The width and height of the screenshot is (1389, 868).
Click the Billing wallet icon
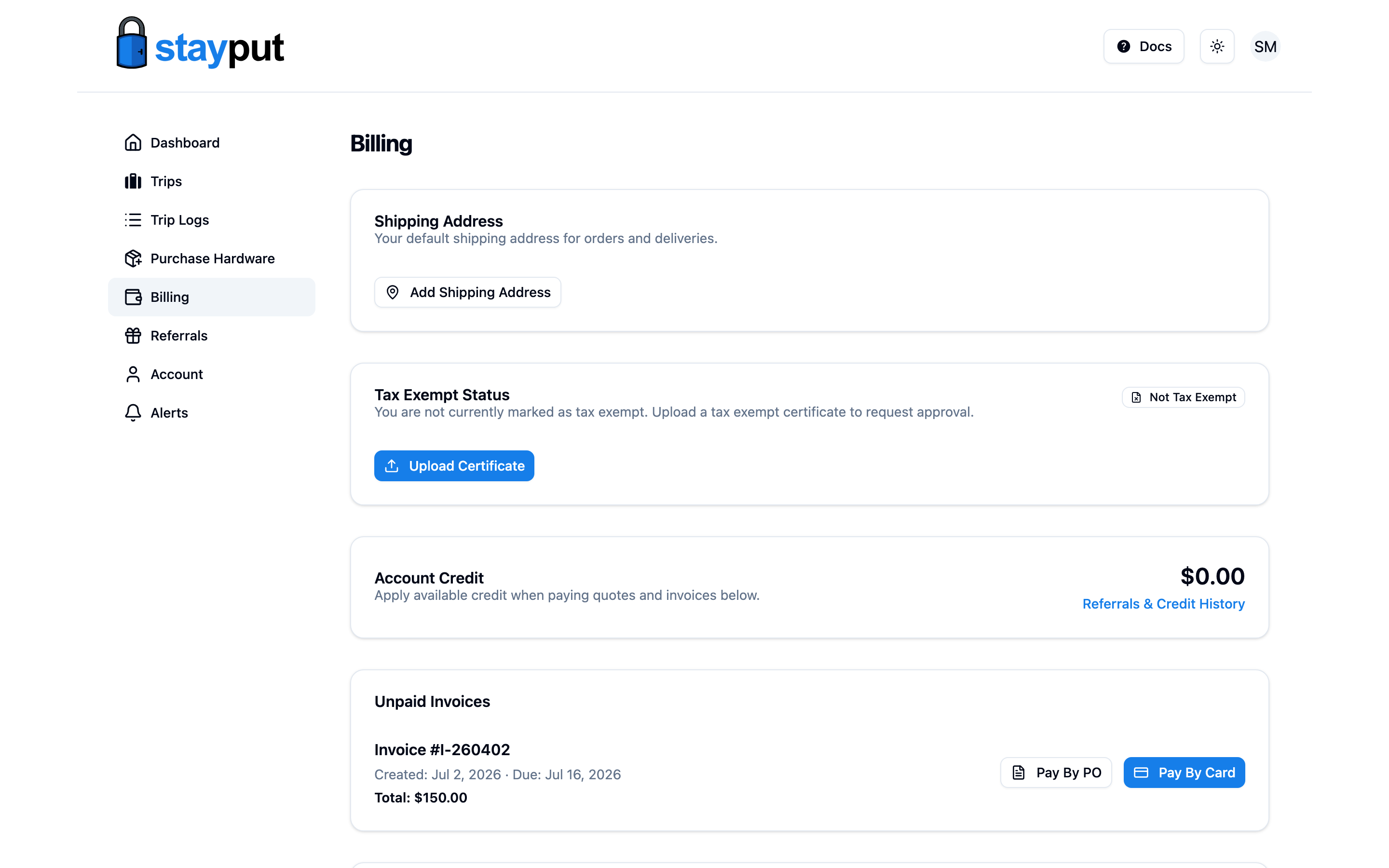pos(133,297)
